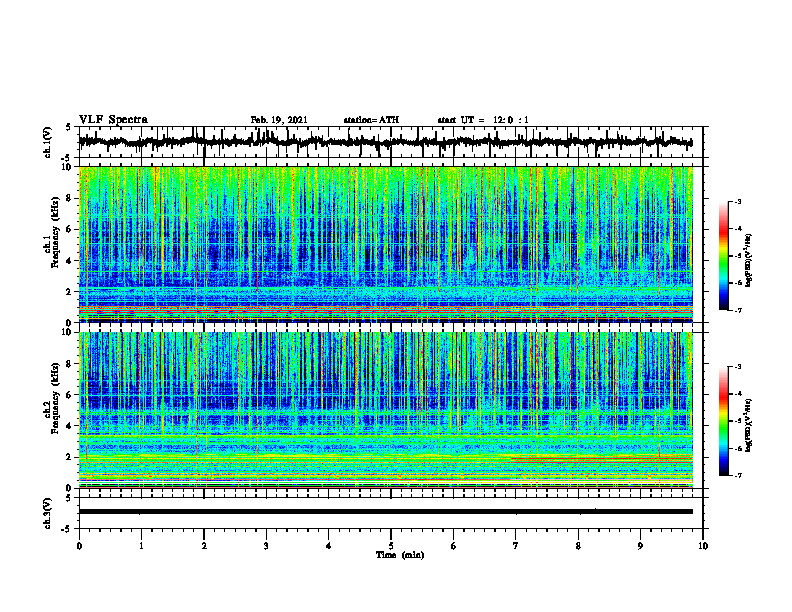Image resolution: width=792 pixels, height=612 pixels.
Task: Click the "station=ATH" header text
Action: coord(371,120)
